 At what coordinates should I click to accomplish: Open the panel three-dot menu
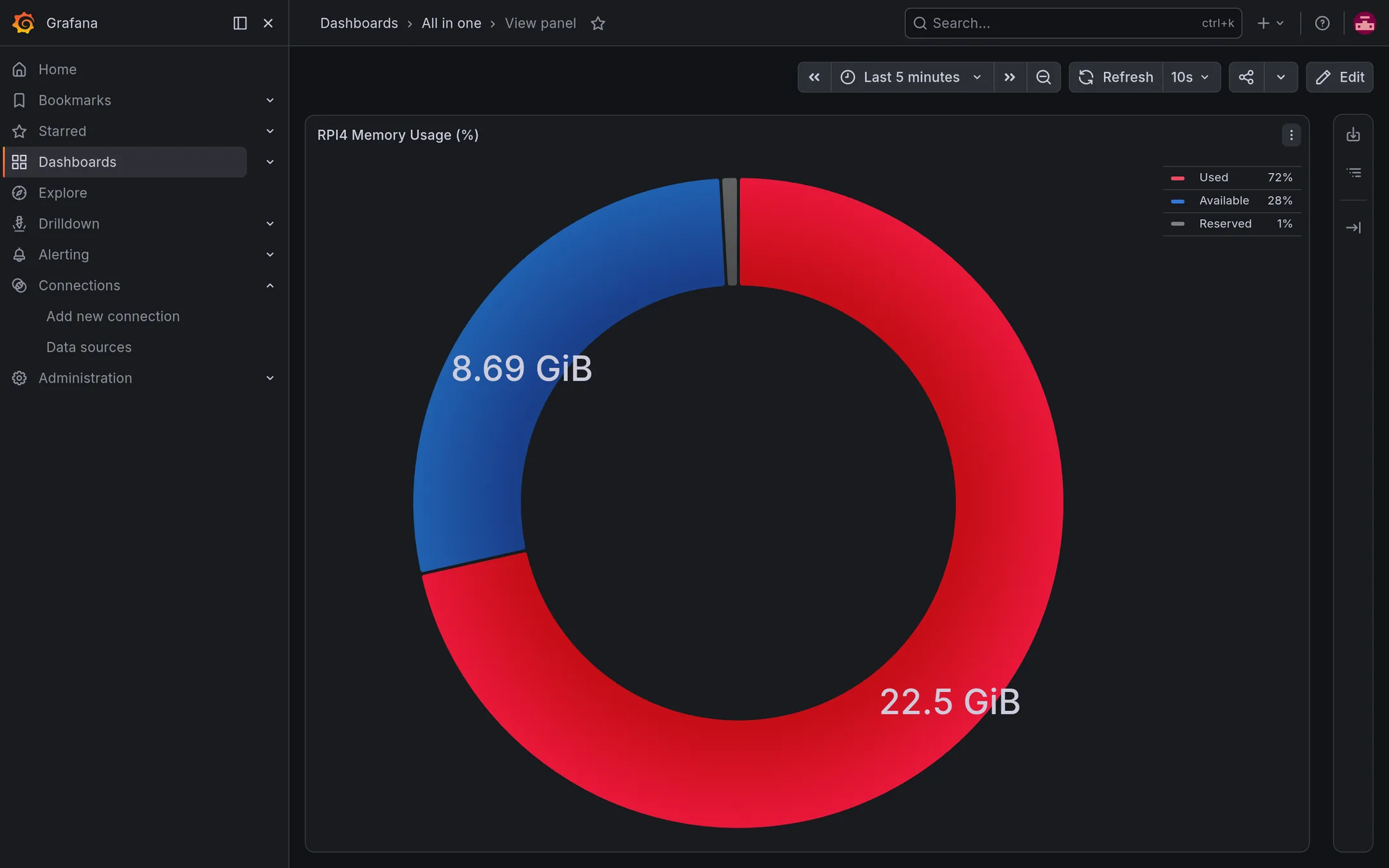click(x=1291, y=135)
